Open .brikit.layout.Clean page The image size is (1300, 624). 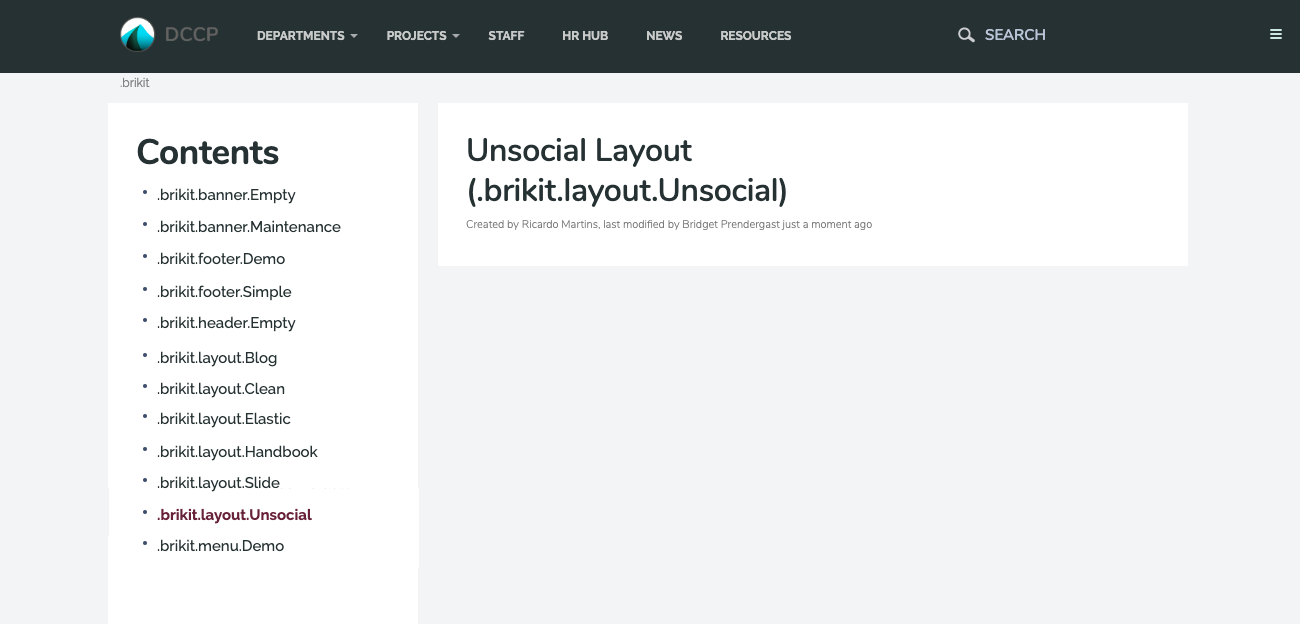221,389
